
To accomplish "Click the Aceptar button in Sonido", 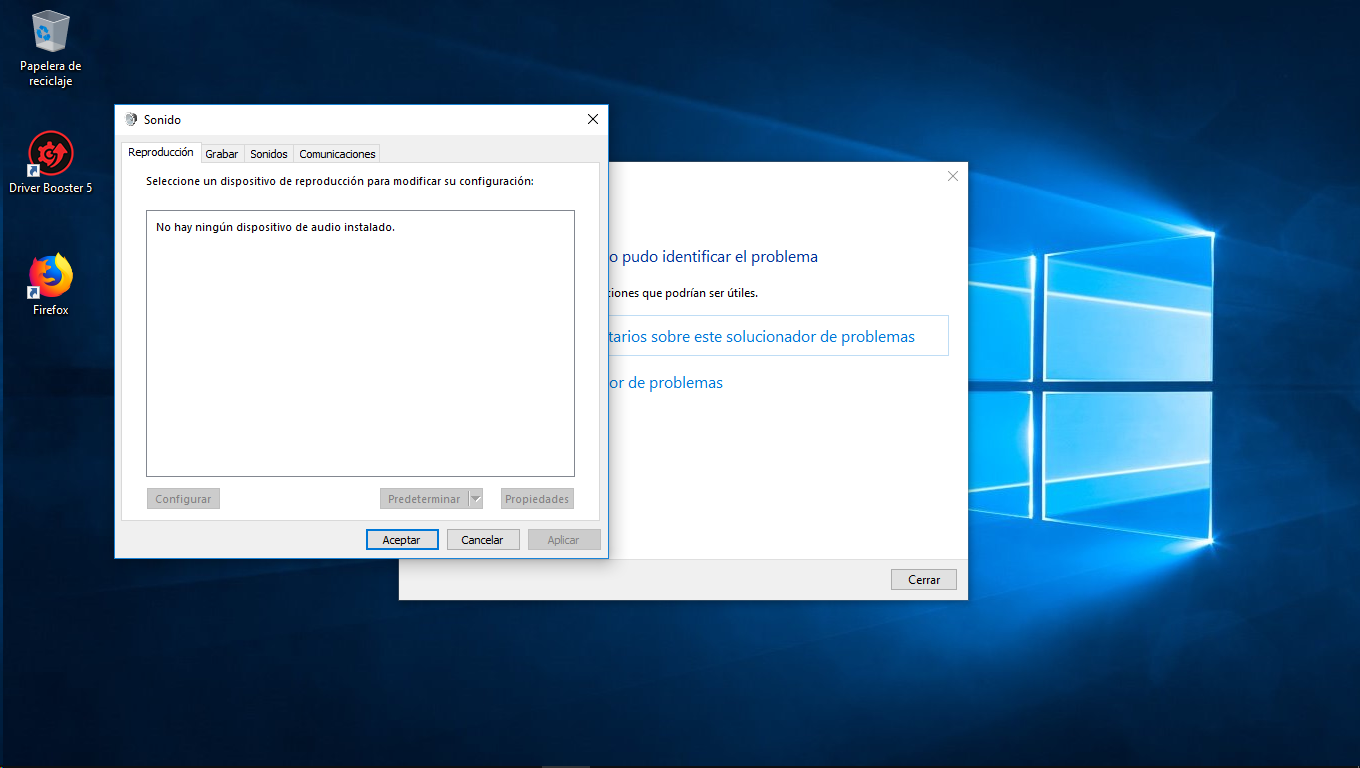I will pos(402,540).
